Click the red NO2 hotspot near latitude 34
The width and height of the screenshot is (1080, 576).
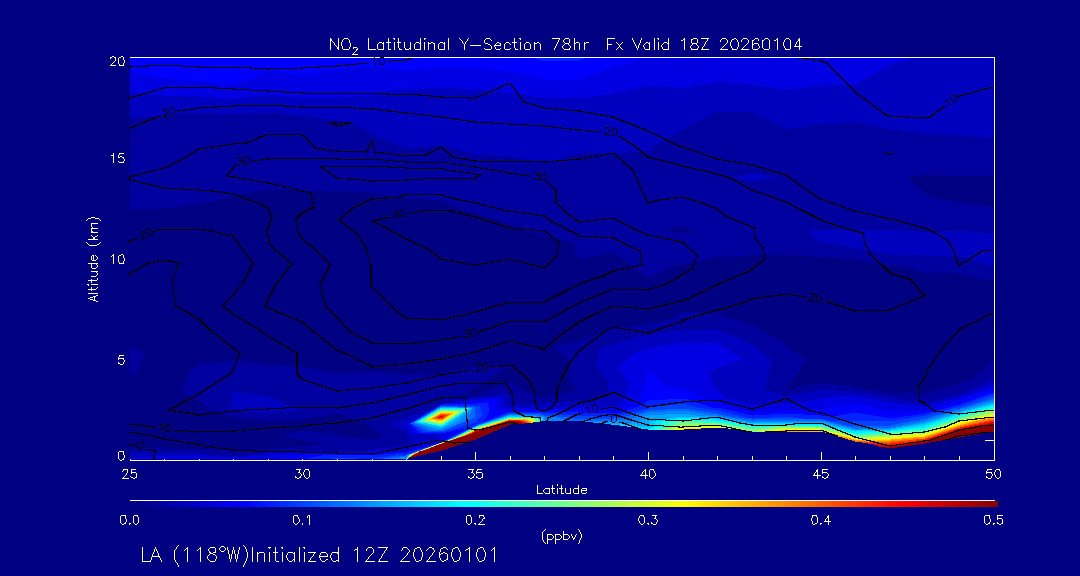point(441,415)
